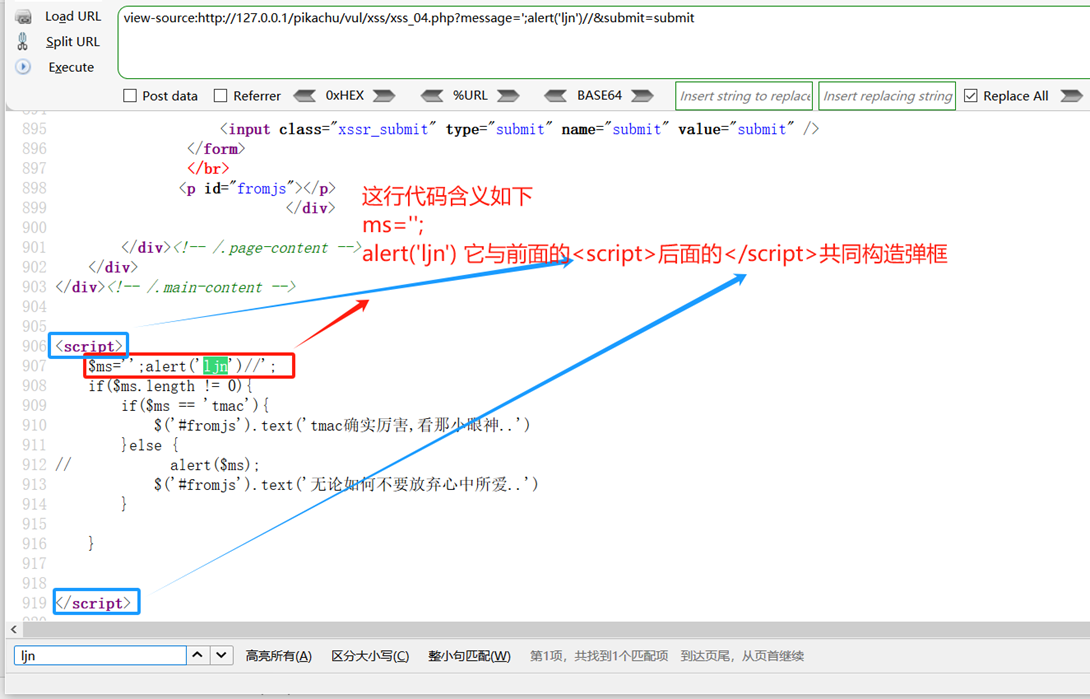The image size is (1090, 699).
Task: Click the BASE64 left decode arrow
Action: point(555,95)
